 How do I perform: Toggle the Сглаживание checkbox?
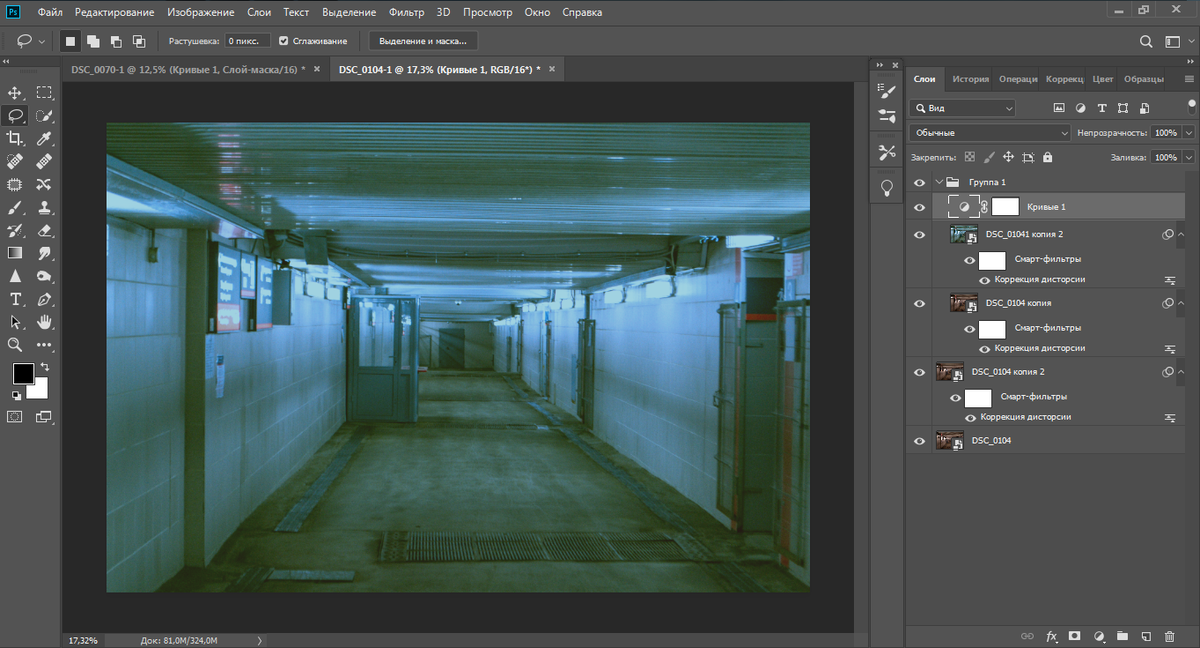pos(284,41)
